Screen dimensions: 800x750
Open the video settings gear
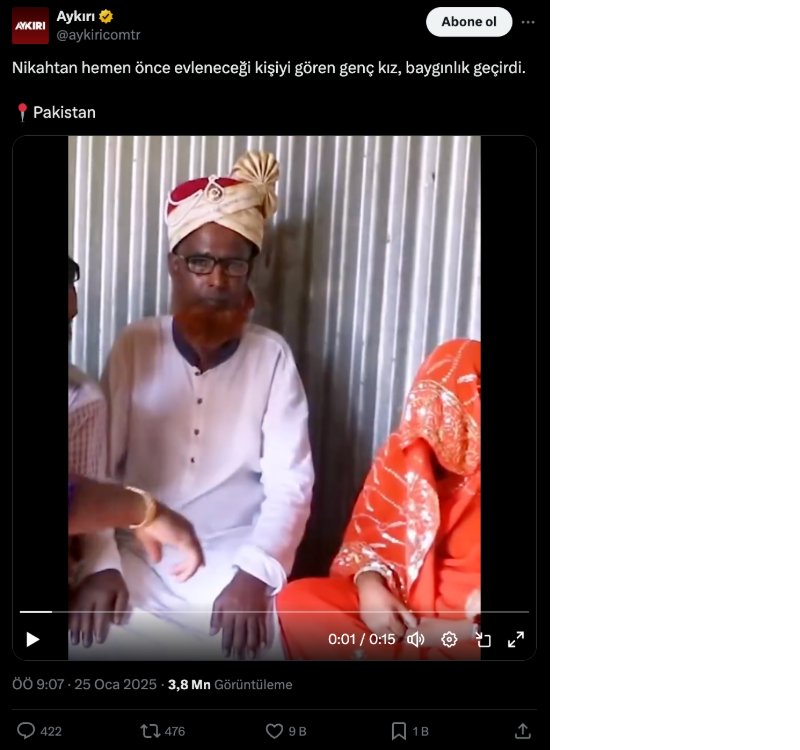tap(449, 639)
